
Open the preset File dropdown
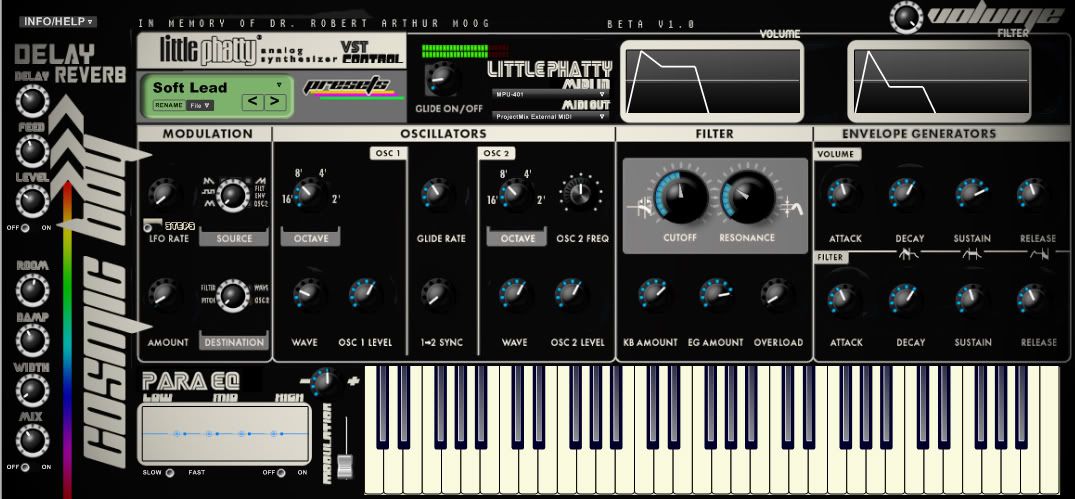point(201,106)
